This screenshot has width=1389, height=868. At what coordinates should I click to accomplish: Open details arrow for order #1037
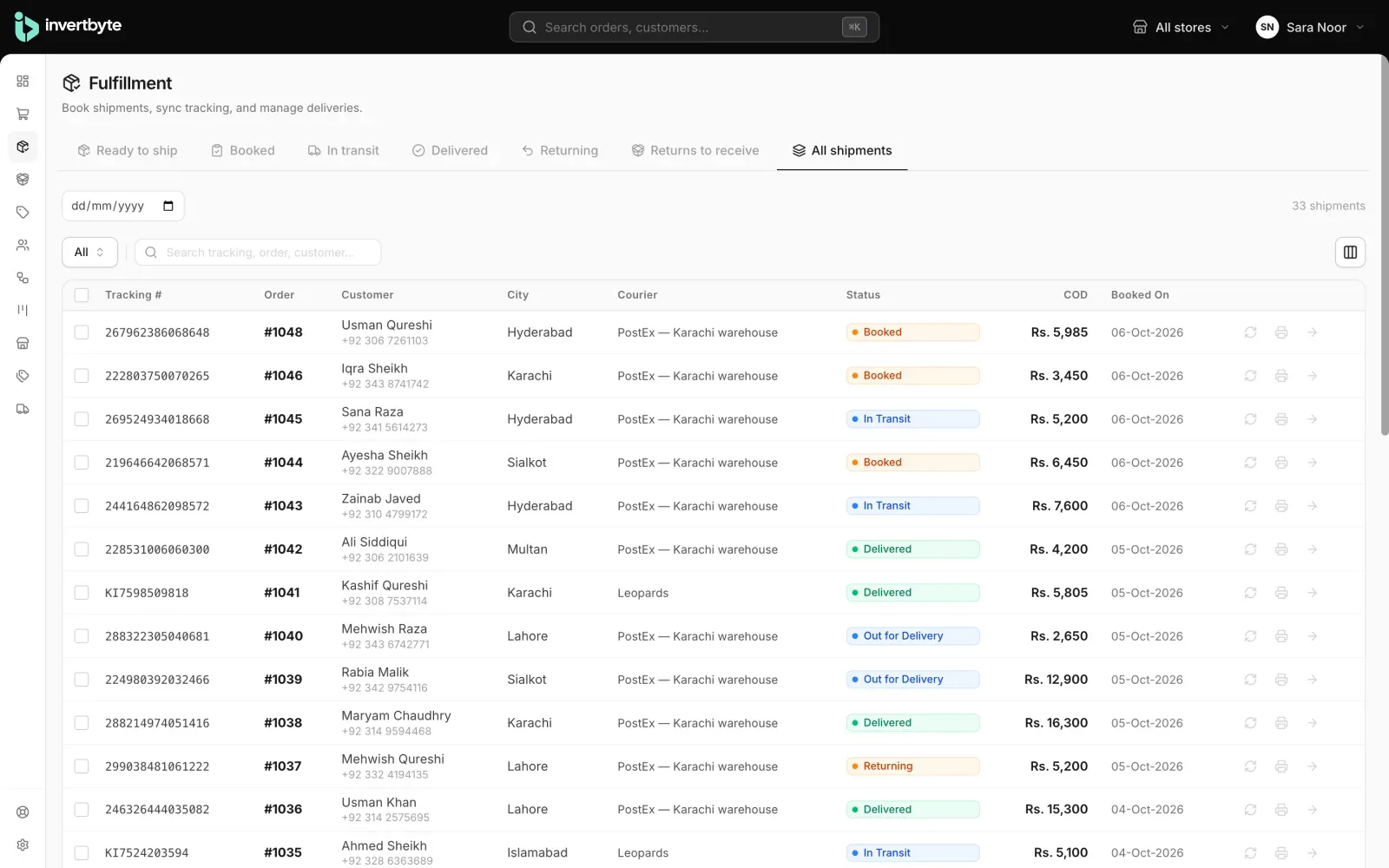(x=1313, y=766)
